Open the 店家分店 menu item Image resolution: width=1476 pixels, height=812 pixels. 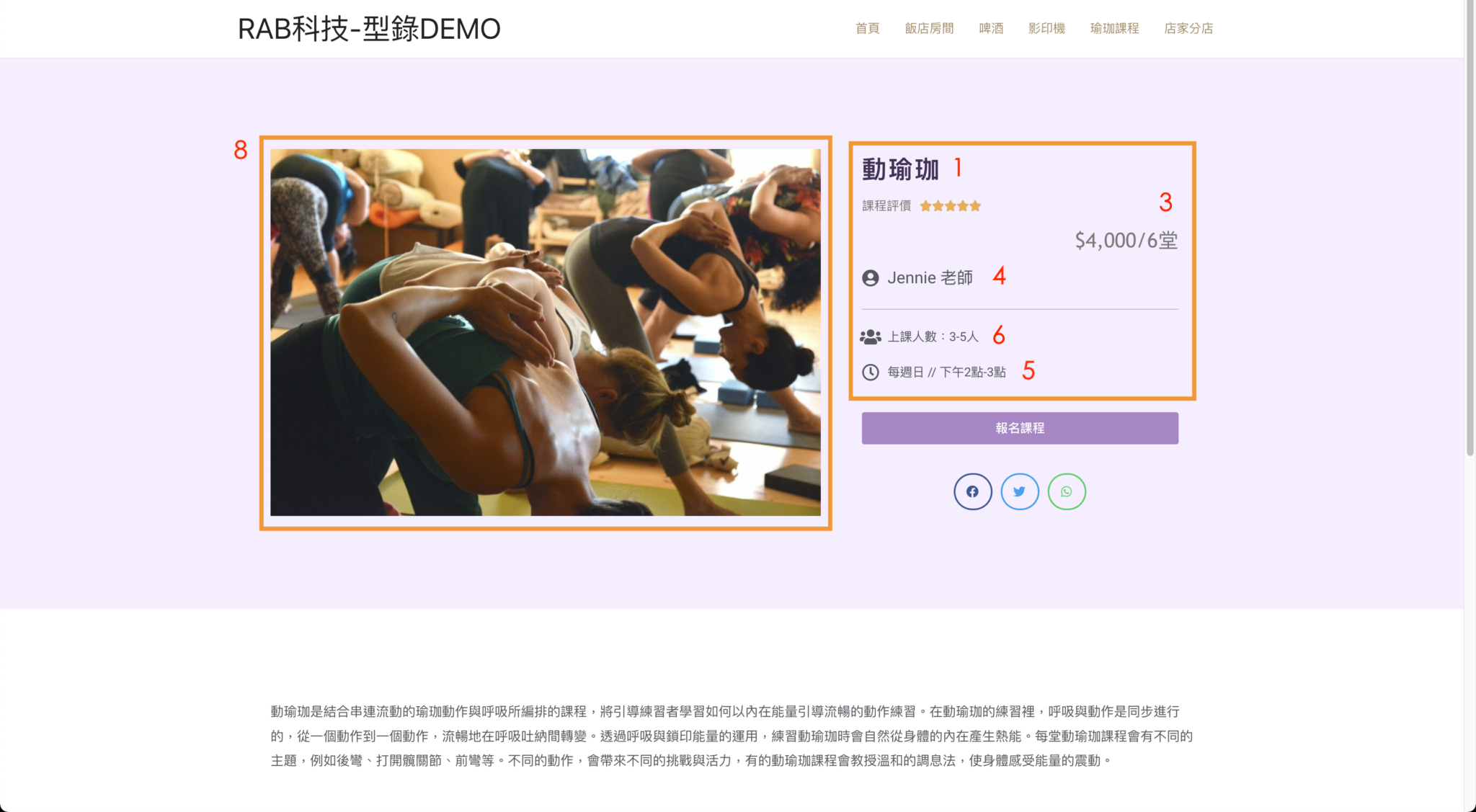coord(1188,28)
